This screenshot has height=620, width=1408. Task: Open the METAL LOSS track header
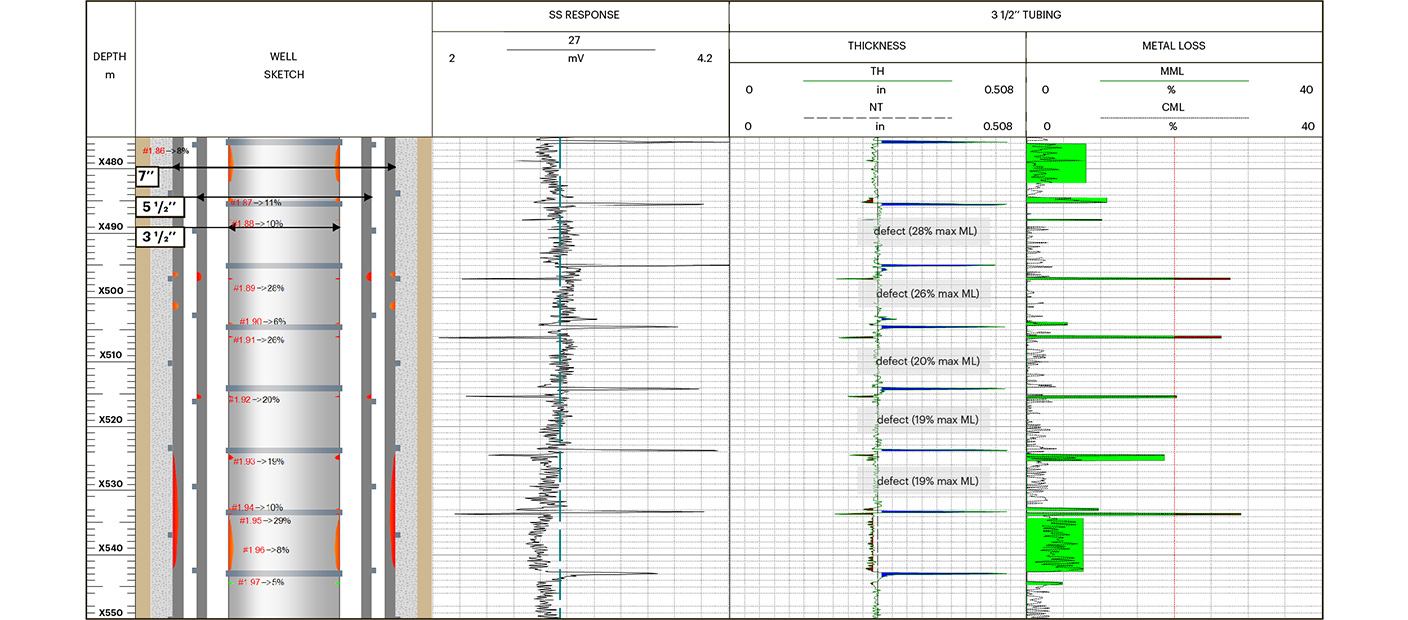click(1174, 46)
